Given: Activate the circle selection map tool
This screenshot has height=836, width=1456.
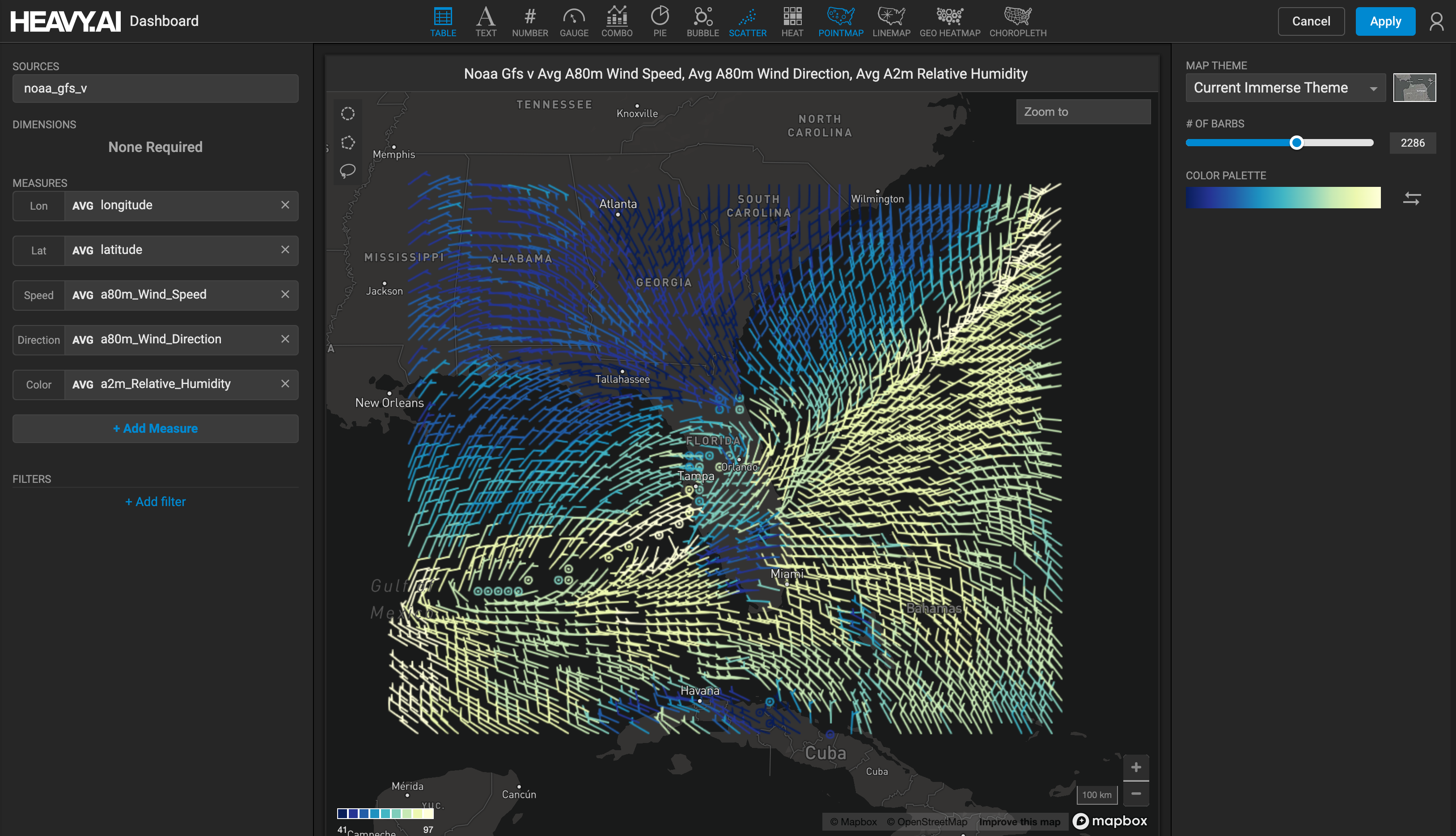Looking at the screenshot, I should point(348,114).
